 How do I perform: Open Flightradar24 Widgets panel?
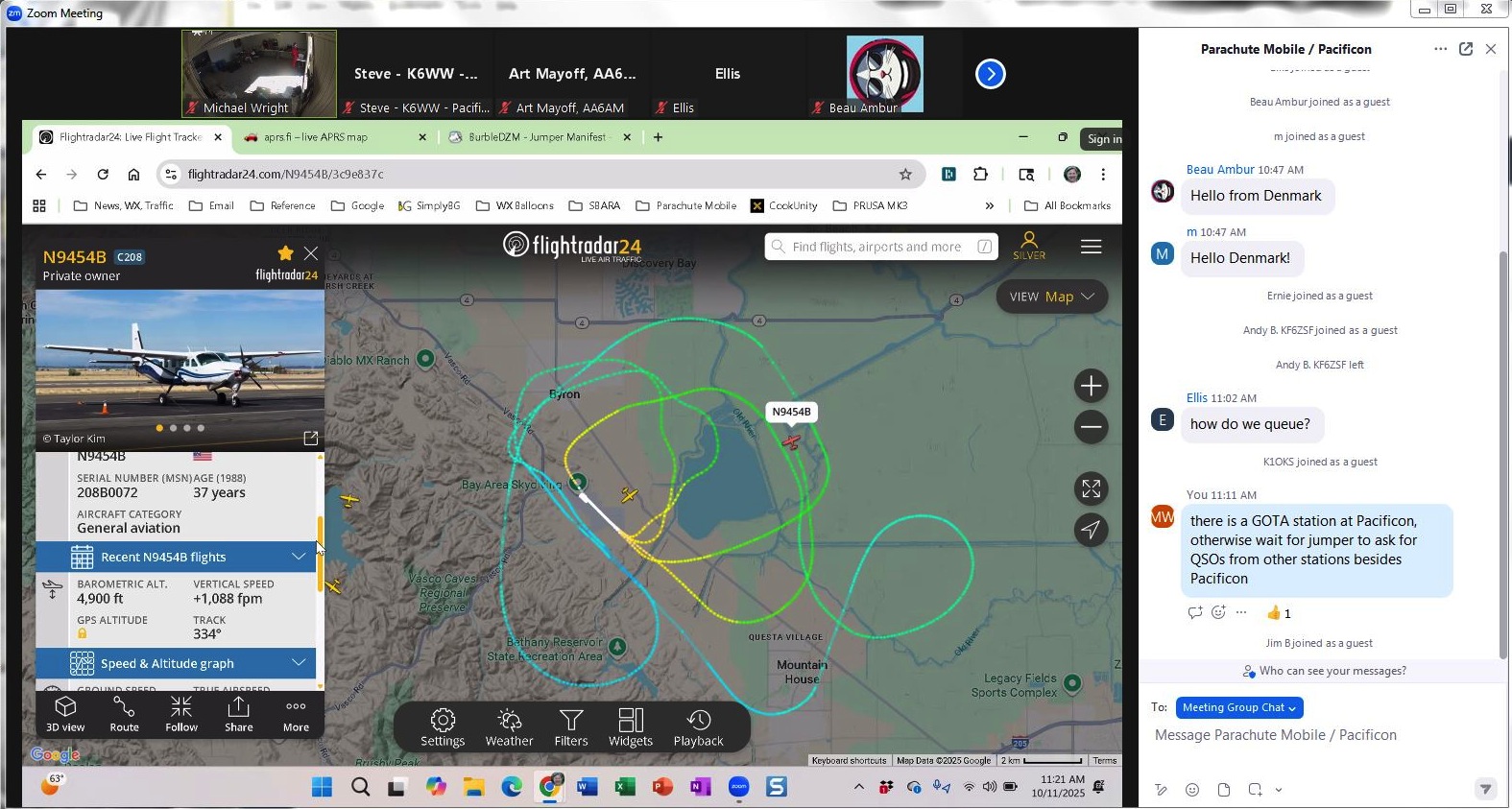631,727
